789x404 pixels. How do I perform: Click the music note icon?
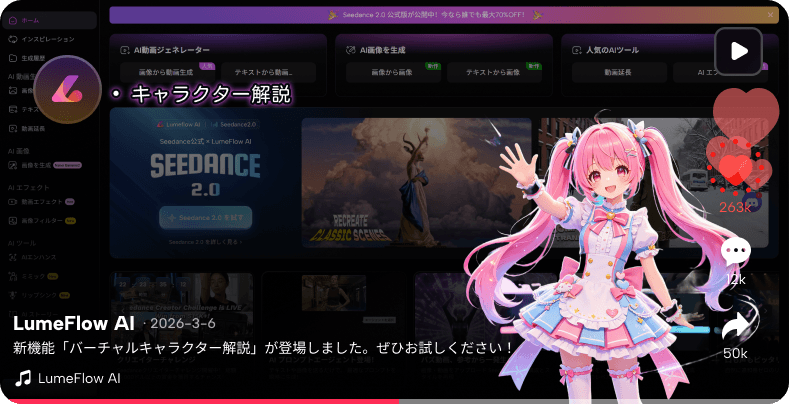point(23,378)
